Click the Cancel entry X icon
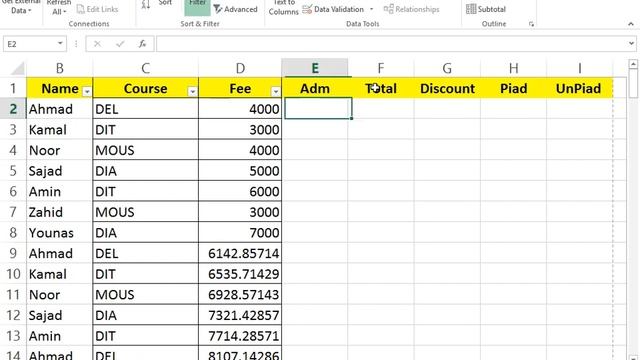The width and height of the screenshot is (640, 360). point(97,44)
